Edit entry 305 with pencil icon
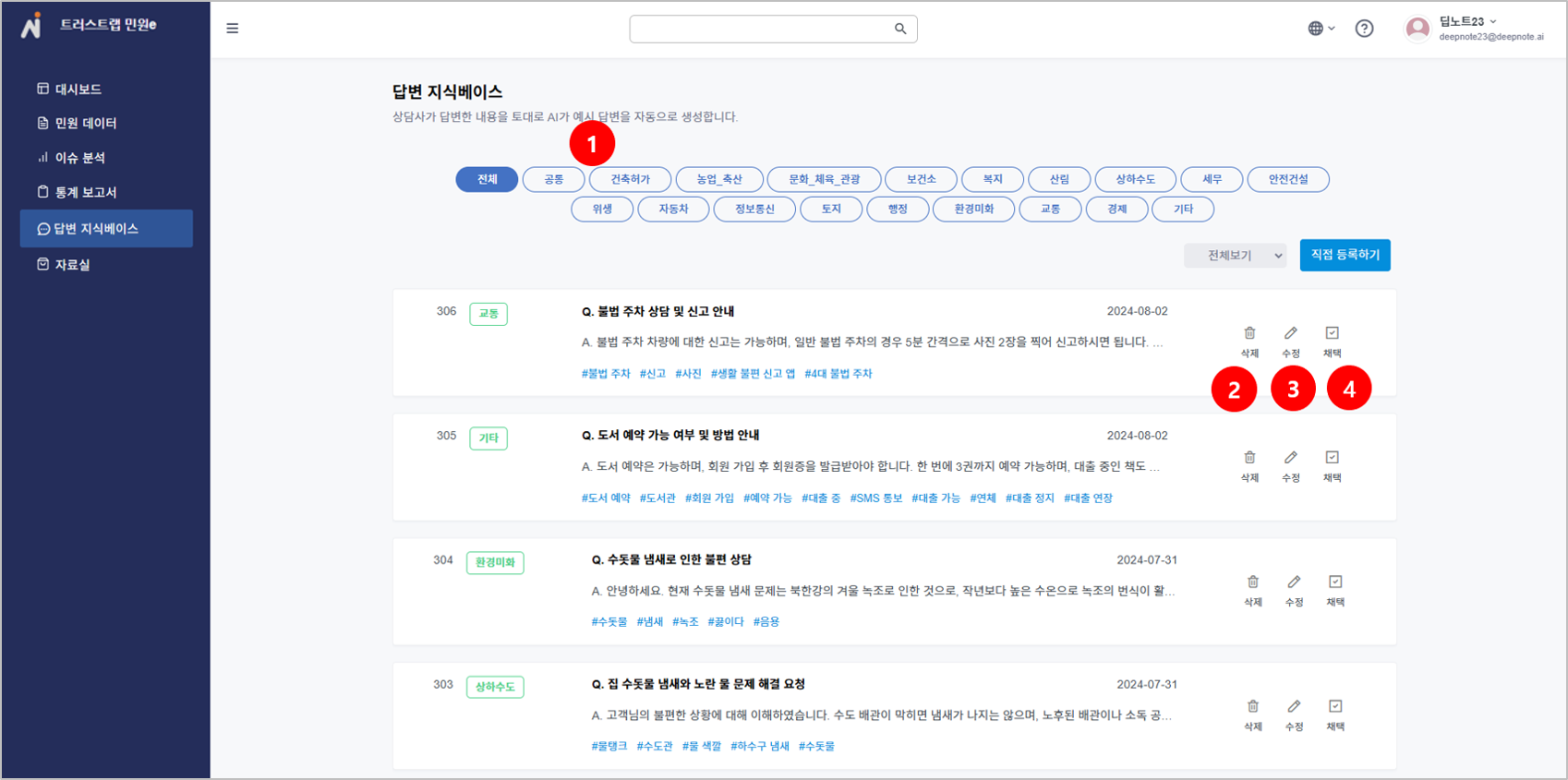Viewport: 1568px width, 780px height. [x=1291, y=458]
